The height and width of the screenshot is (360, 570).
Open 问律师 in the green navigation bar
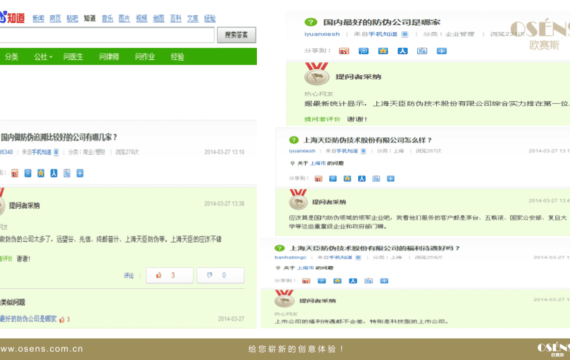click(109, 57)
